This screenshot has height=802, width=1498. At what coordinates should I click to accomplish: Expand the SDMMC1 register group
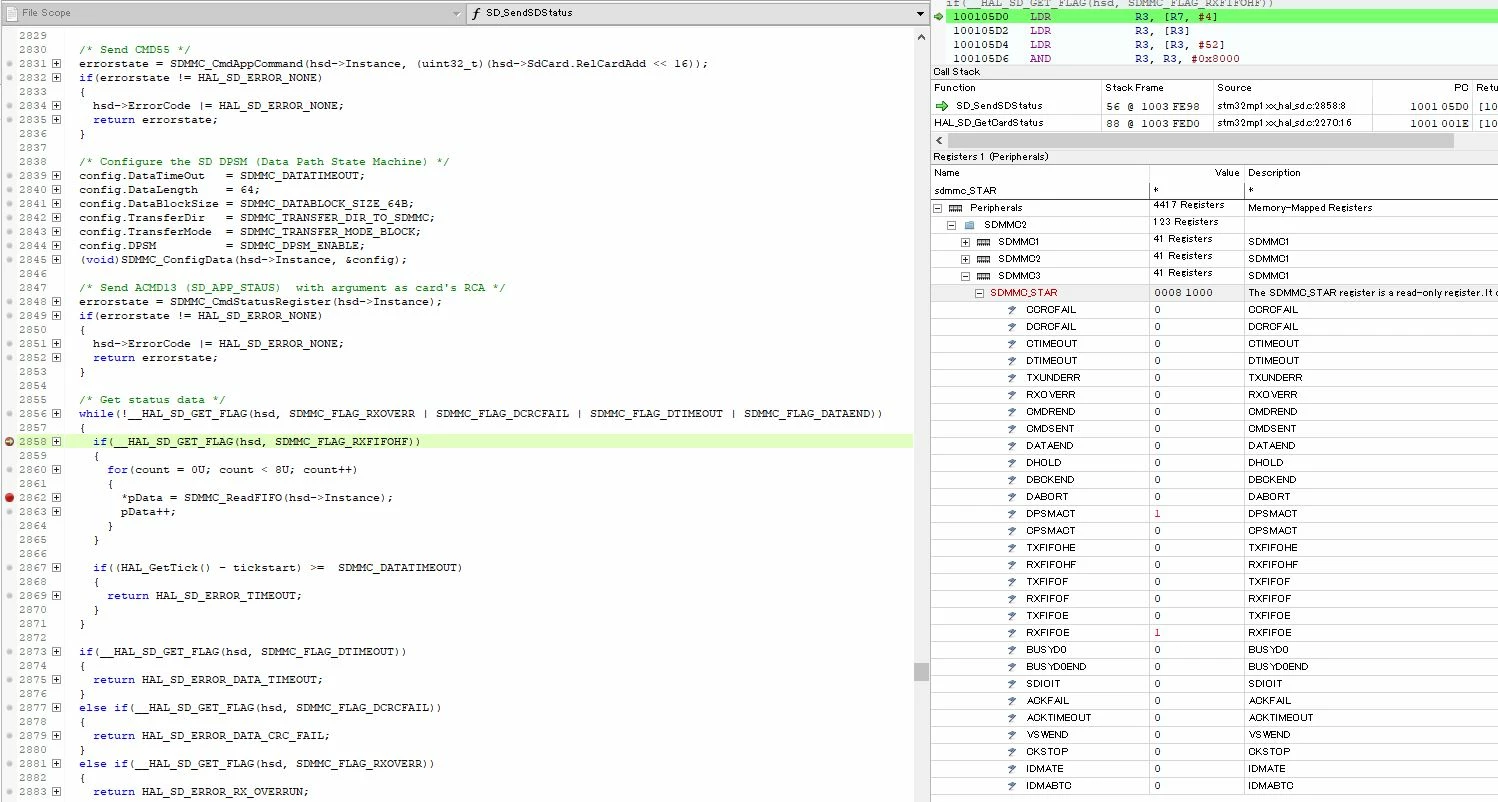(x=966, y=242)
